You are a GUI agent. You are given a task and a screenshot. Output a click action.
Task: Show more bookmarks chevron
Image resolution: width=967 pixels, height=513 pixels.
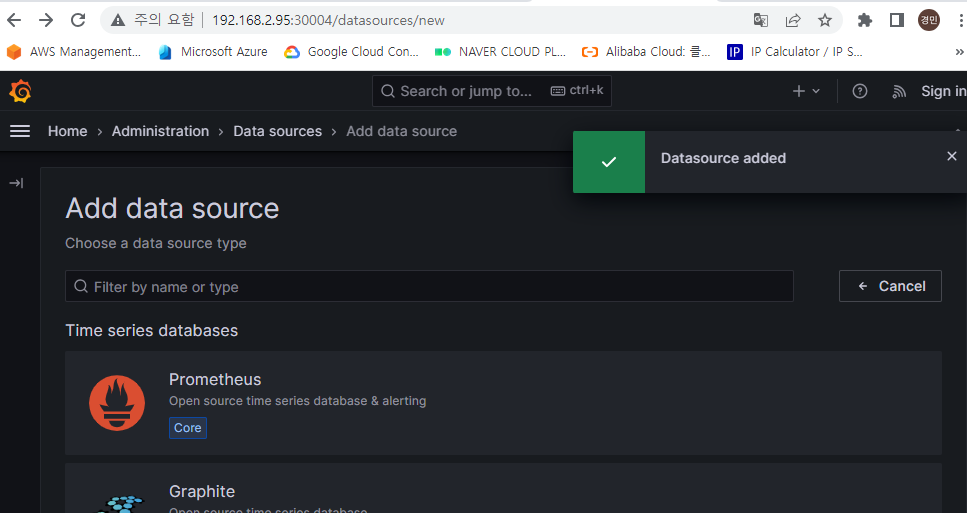(959, 52)
